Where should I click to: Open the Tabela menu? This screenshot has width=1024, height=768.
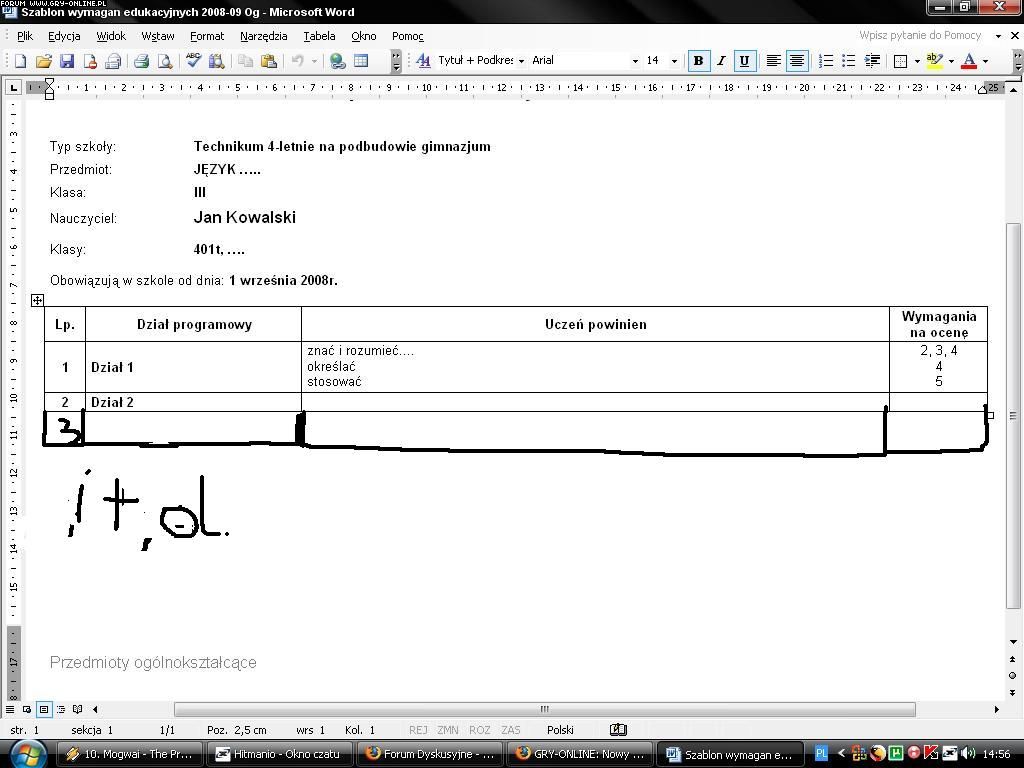(319, 36)
